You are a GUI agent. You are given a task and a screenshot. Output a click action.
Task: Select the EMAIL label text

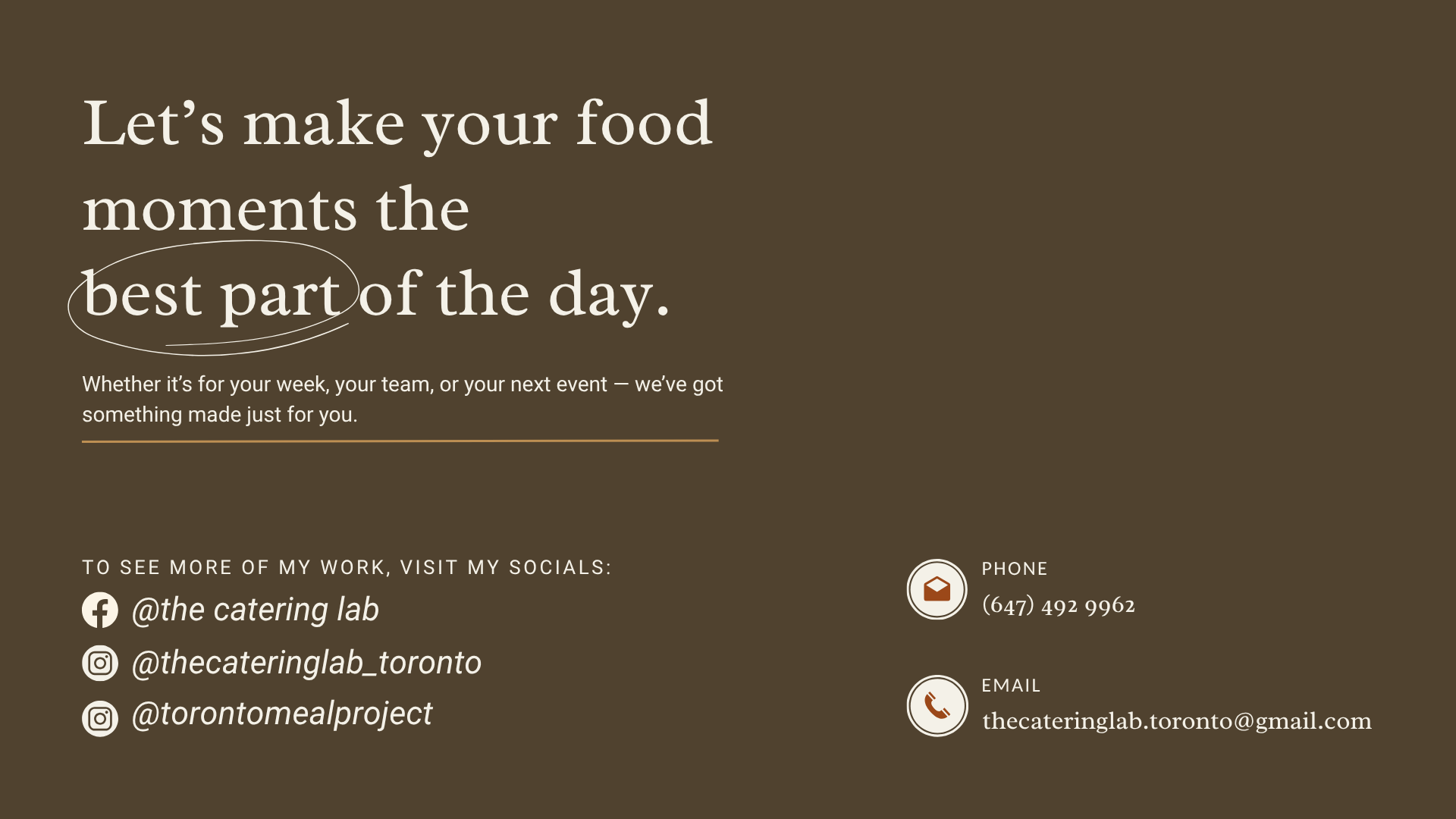click(x=1011, y=686)
